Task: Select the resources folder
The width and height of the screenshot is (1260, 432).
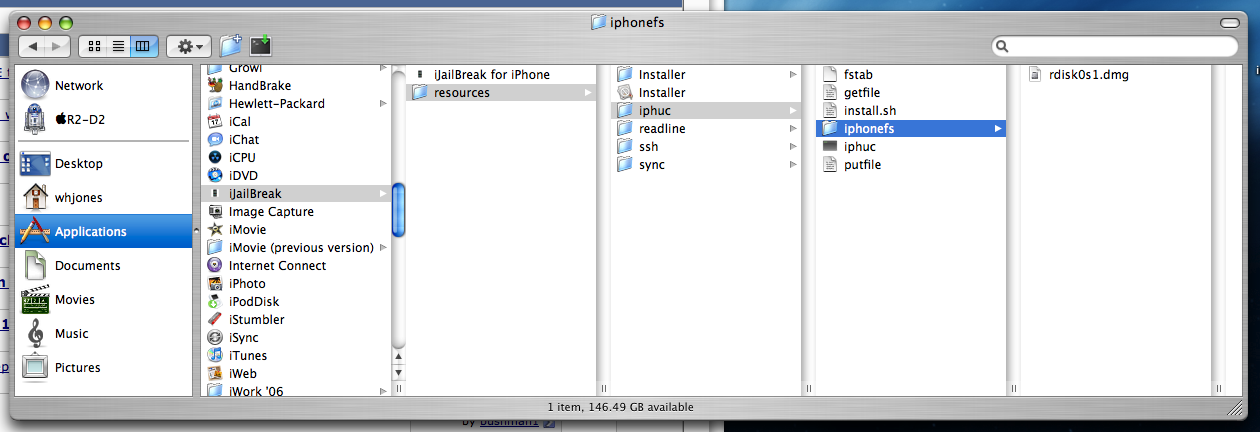Action: [502, 93]
